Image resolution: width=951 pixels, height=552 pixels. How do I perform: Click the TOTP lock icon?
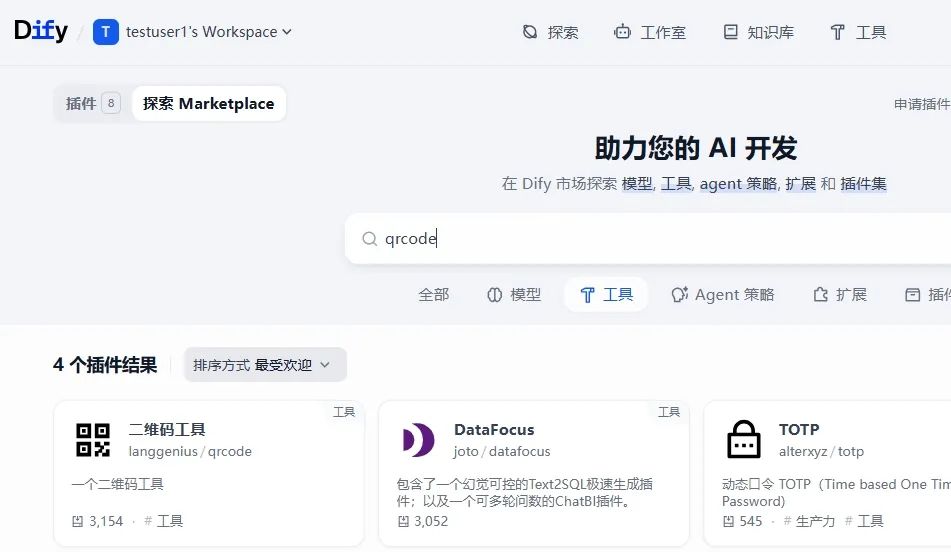744,440
